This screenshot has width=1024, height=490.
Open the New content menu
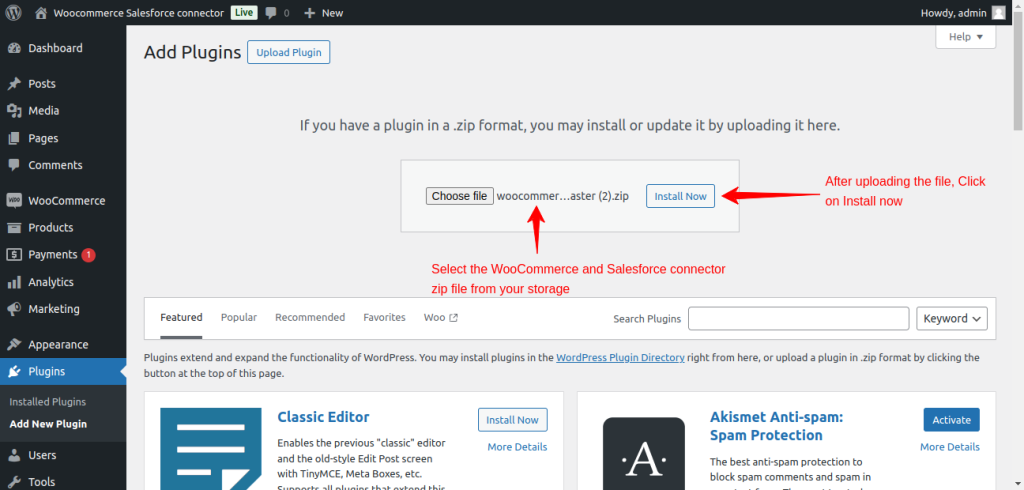pyautogui.click(x=323, y=13)
